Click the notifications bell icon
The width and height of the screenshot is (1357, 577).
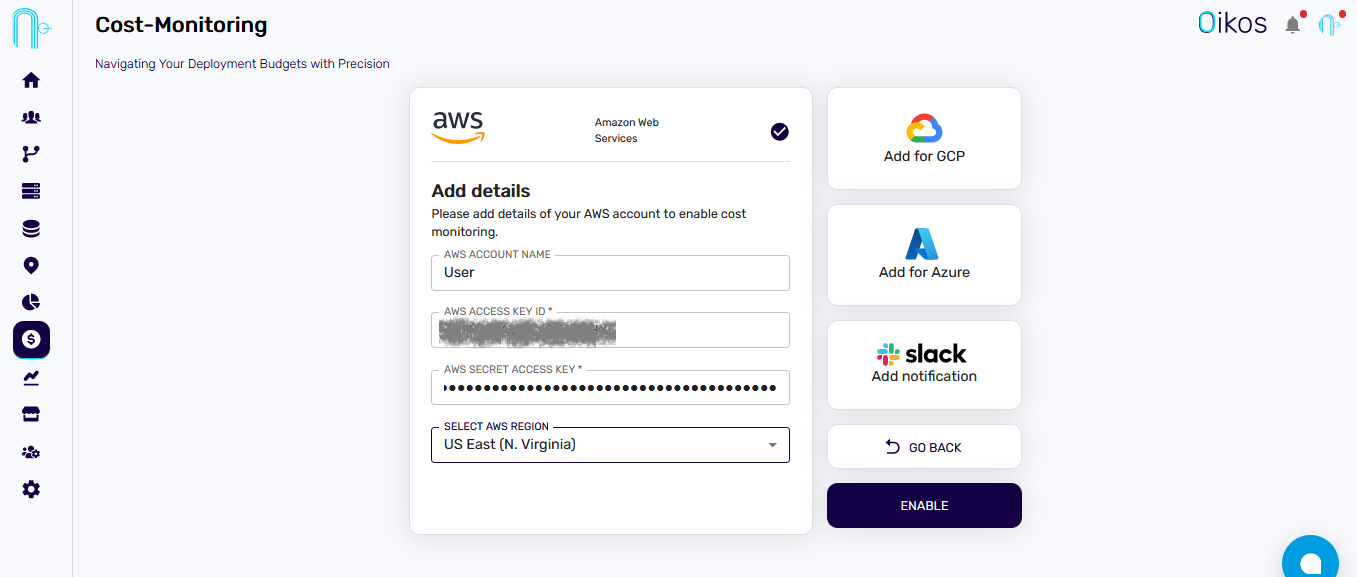click(1292, 24)
